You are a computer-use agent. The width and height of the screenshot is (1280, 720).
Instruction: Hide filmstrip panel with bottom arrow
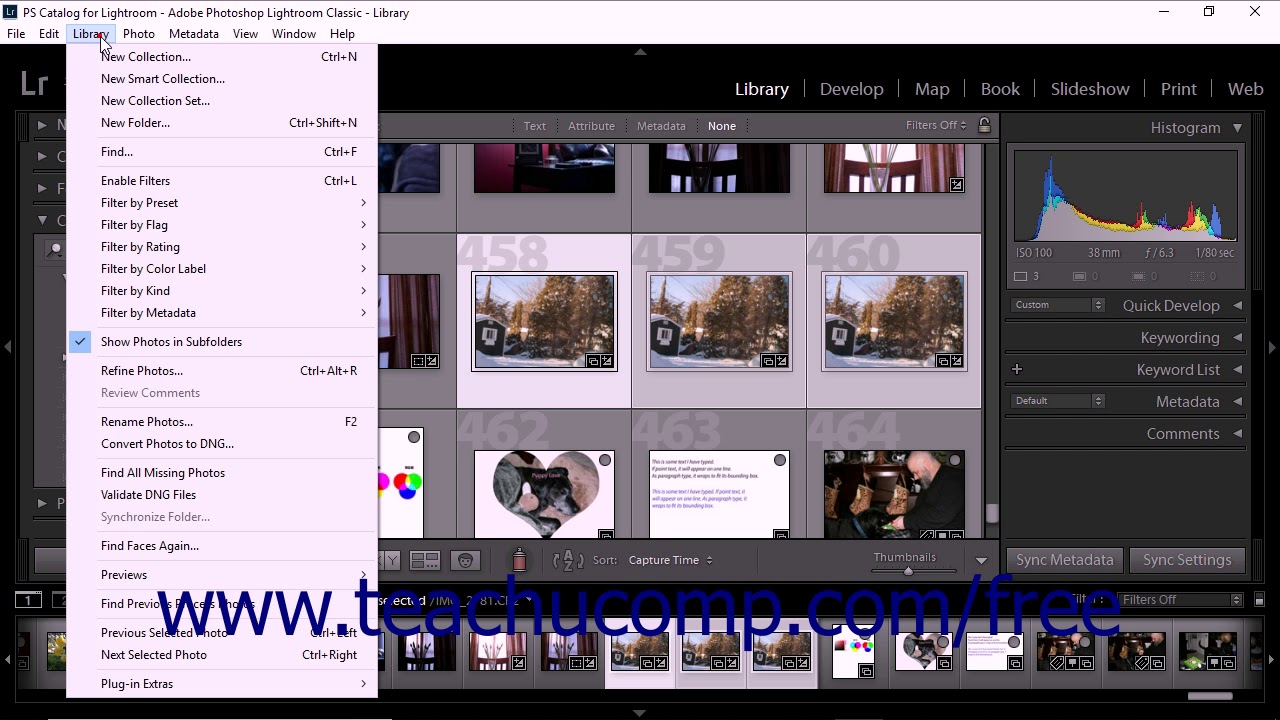point(640,713)
